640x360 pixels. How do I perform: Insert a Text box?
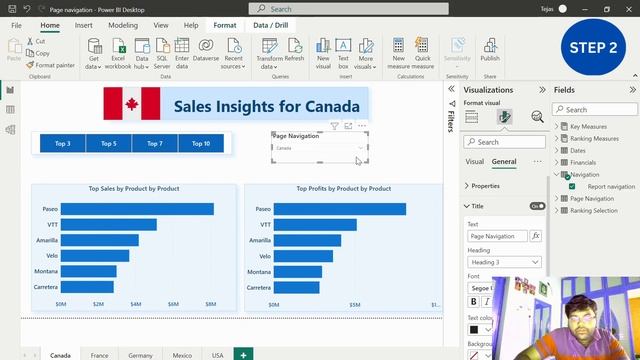coord(343,53)
